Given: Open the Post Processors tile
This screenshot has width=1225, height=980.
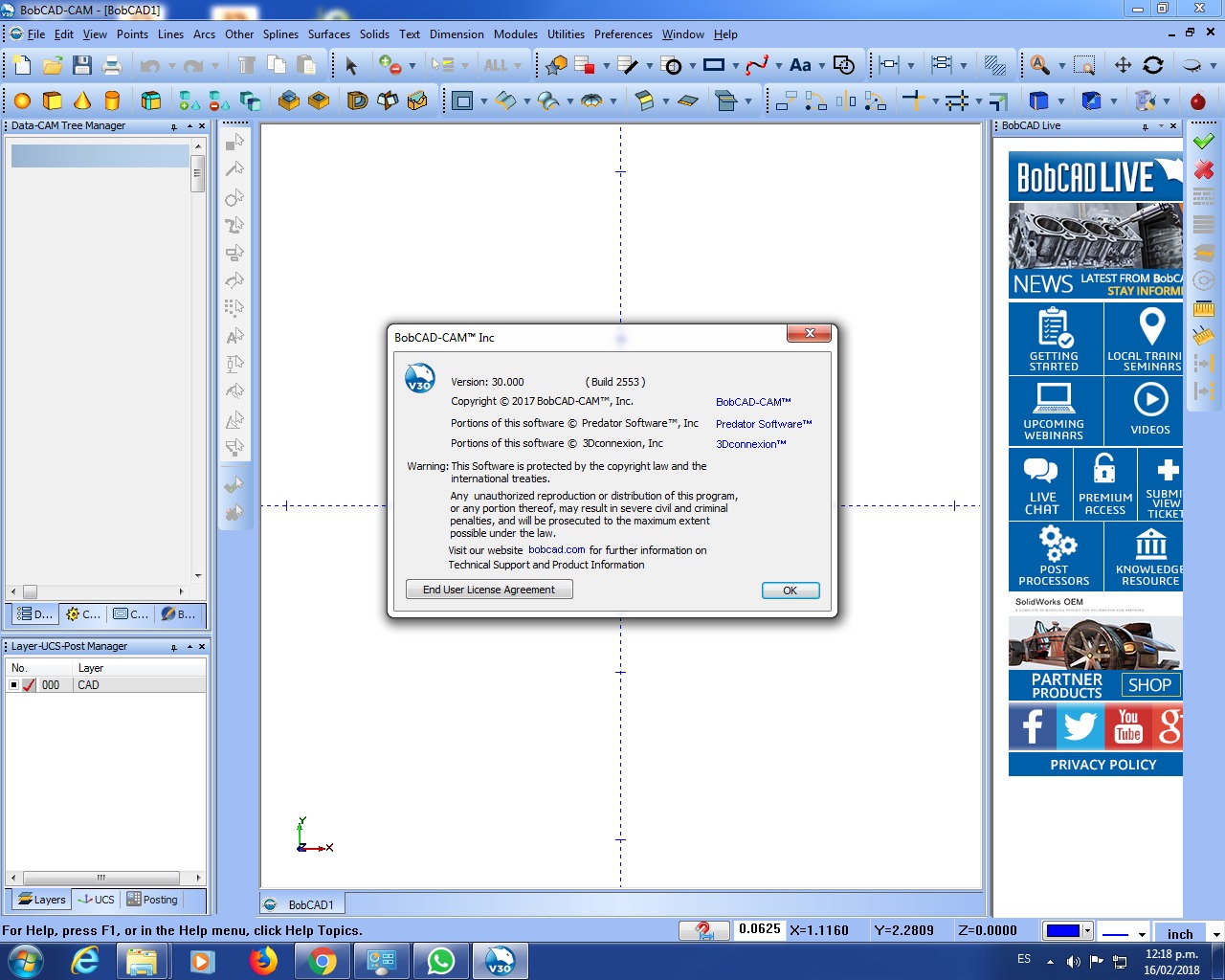Looking at the screenshot, I should 1055,556.
